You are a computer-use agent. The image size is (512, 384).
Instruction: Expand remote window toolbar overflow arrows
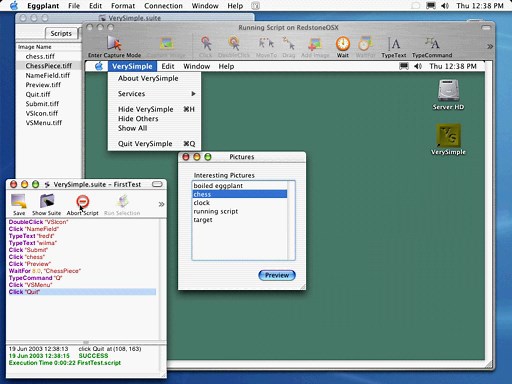tap(490, 46)
